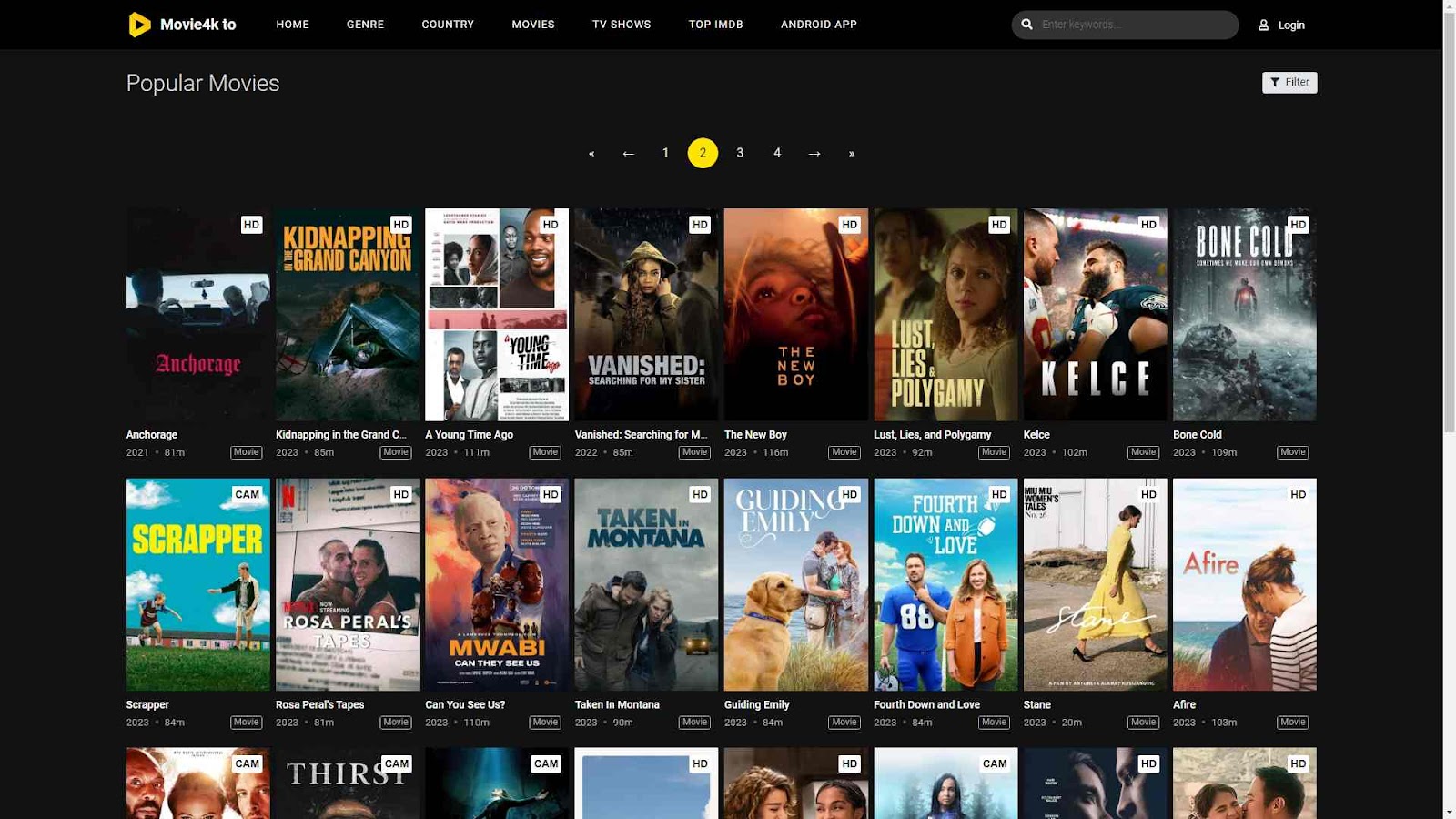Click A Young Time Ago title
This screenshot has height=819, width=1456.
tap(470, 435)
